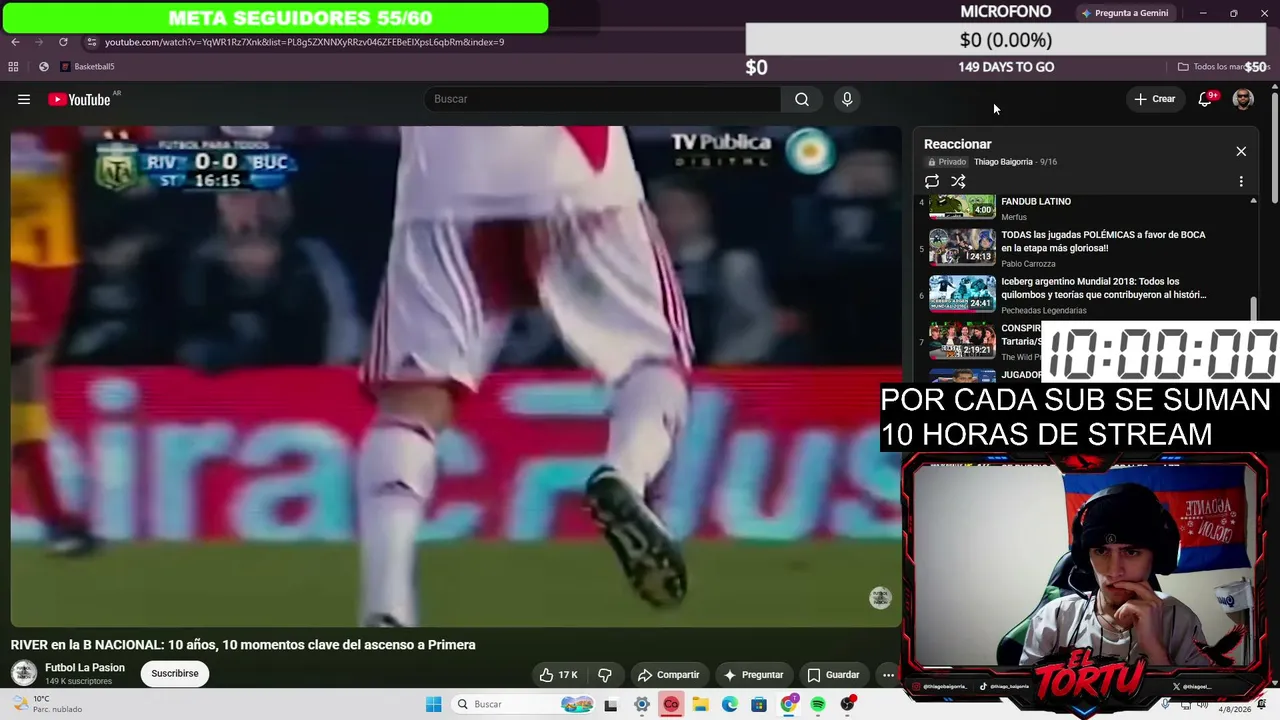Open the browser apps grid shortcut

(x=13, y=67)
